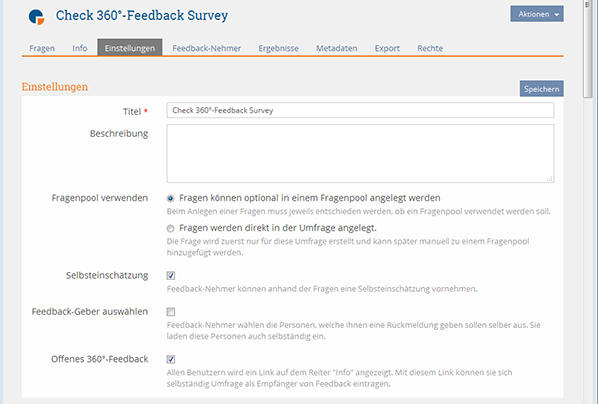Click into the Titel input field
The width and height of the screenshot is (598, 404).
tap(360, 110)
